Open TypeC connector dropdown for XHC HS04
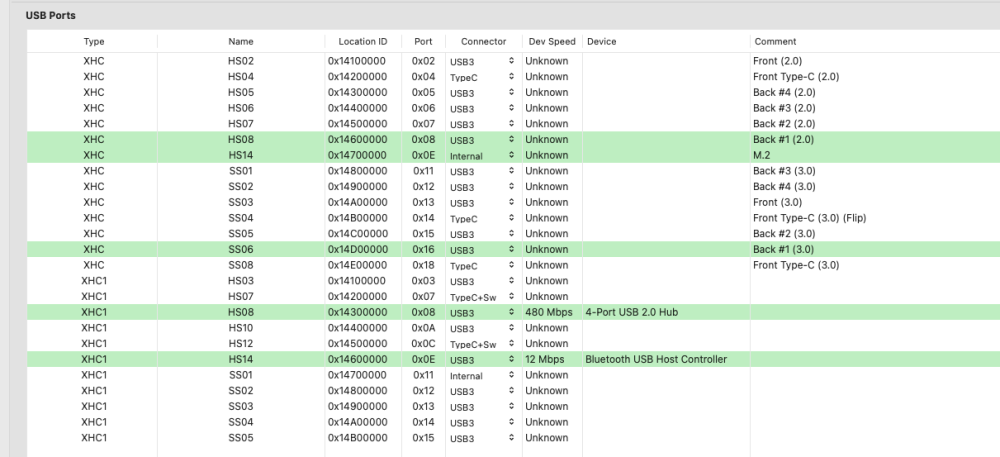The image size is (1000, 457). [x=483, y=77]
